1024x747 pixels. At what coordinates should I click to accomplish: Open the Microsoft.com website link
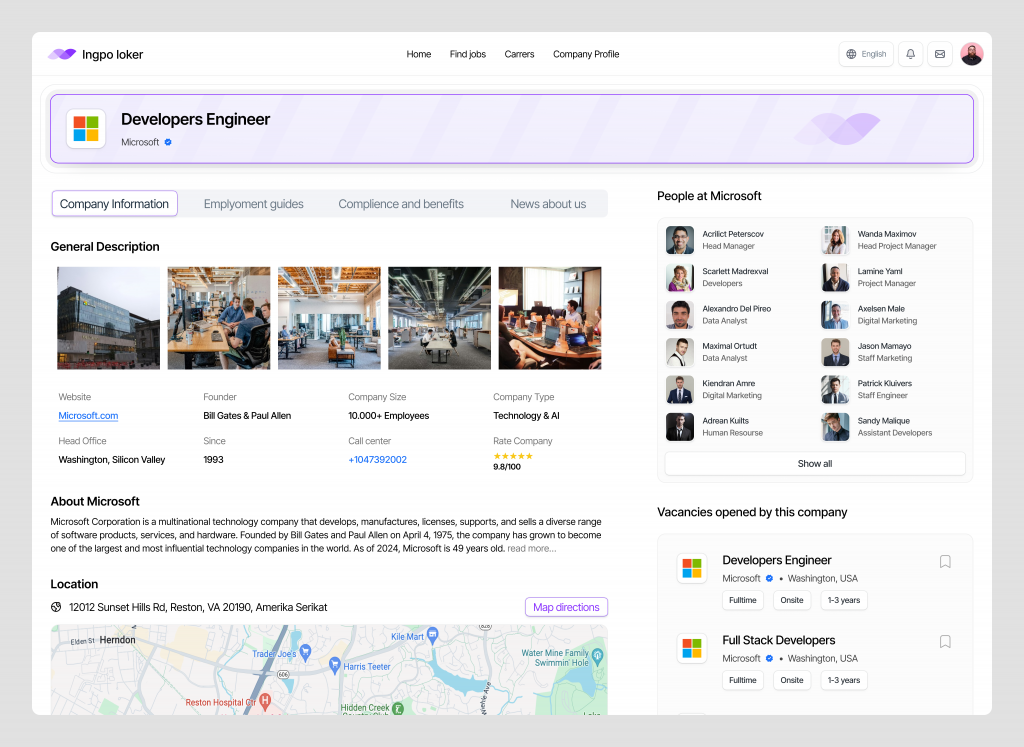tap(88, 416)
